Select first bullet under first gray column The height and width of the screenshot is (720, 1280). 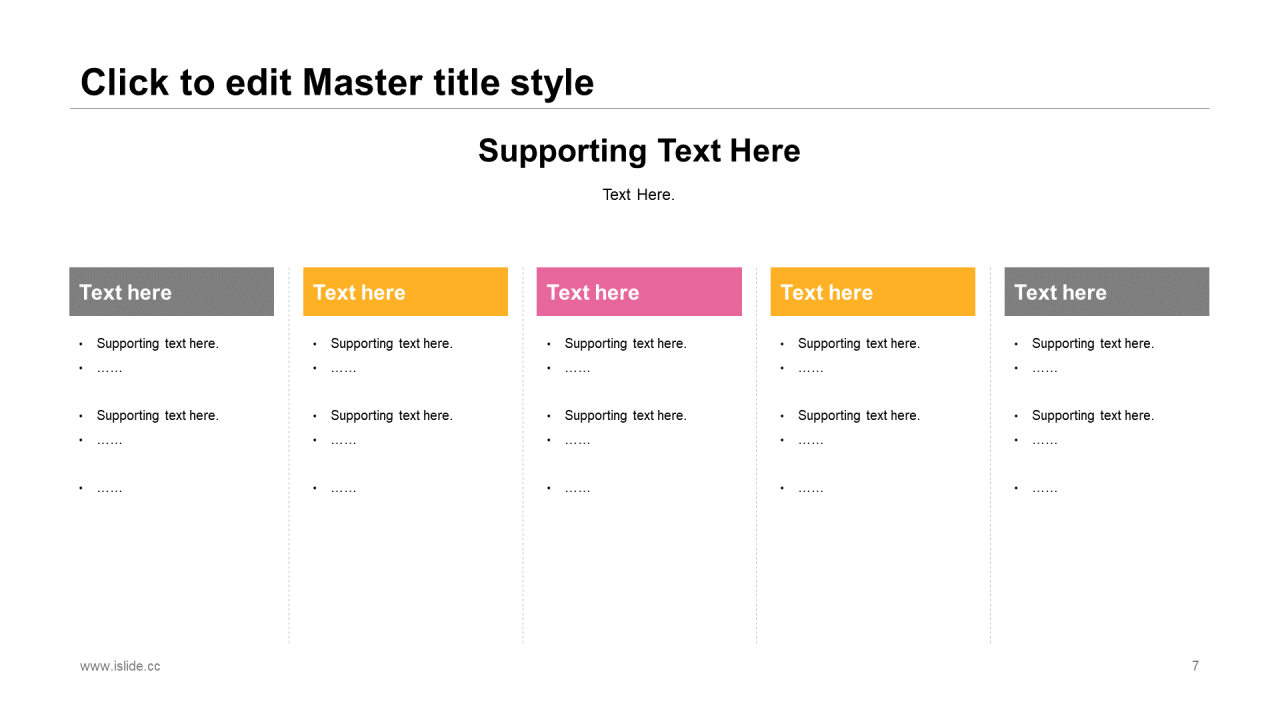(157, 343)
